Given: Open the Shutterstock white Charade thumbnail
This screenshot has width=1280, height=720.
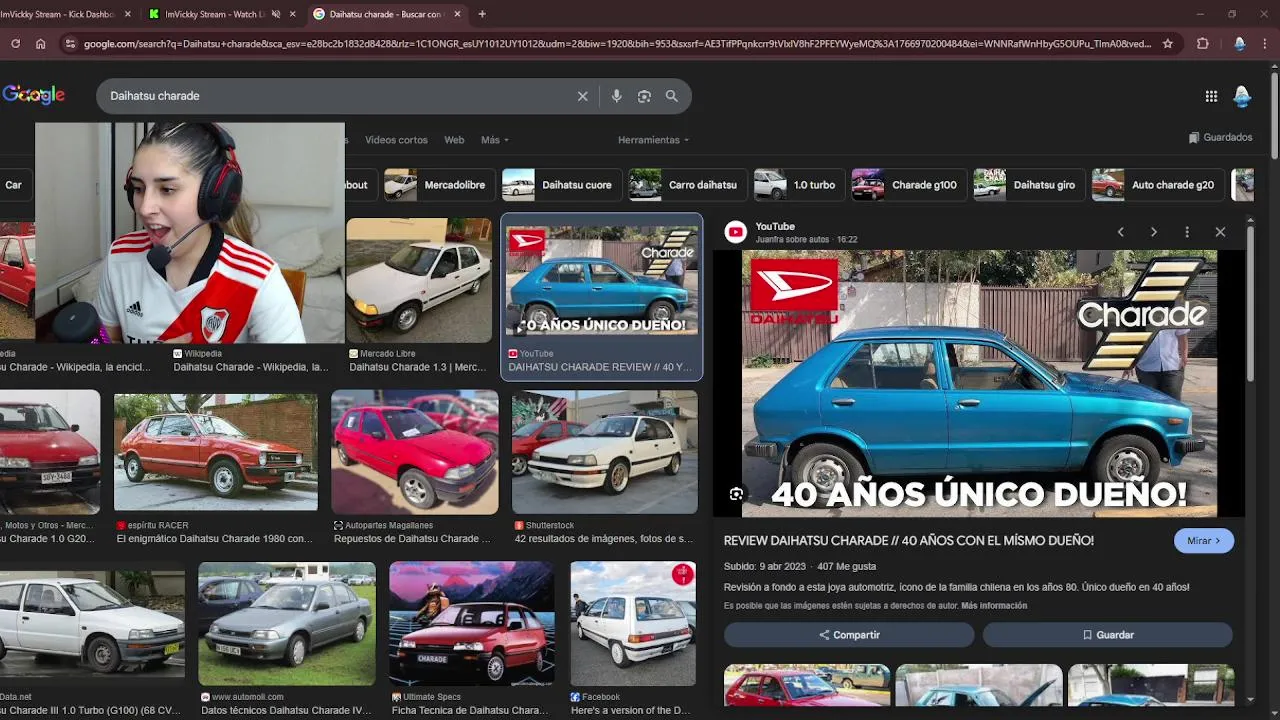Looking at the screenshot, I should coord(605,452).
